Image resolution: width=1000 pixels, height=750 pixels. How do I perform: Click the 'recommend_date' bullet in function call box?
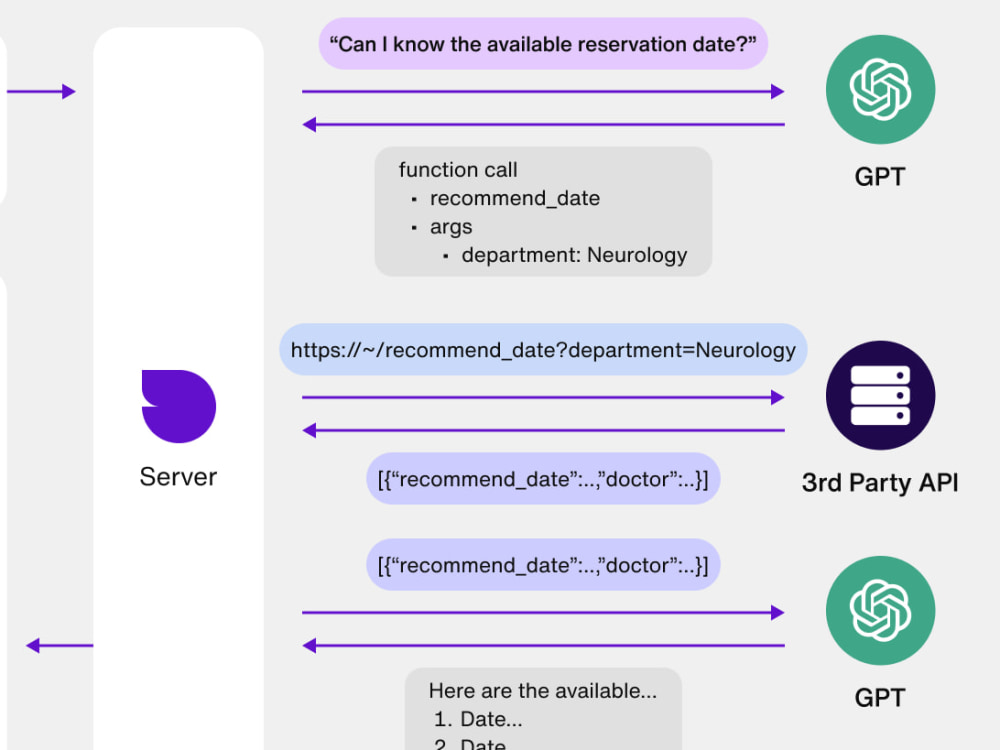pos(515,198)
